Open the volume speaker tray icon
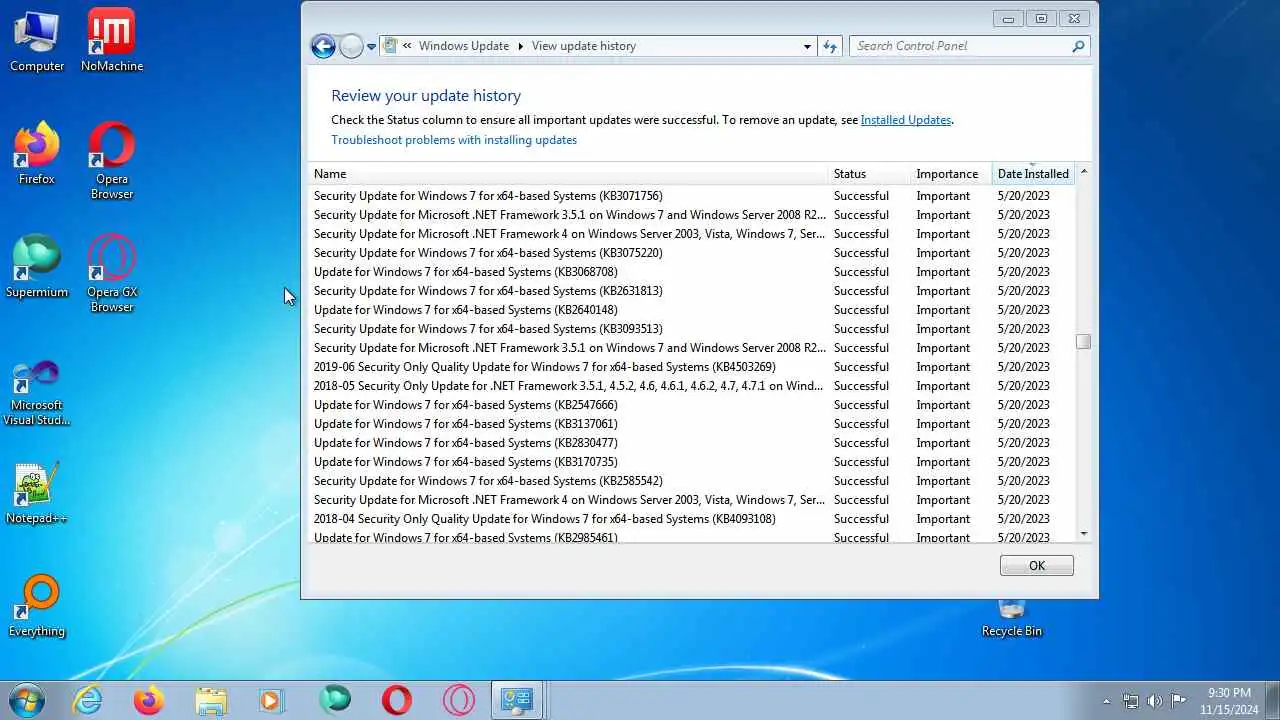1280x720 pixels. click(1155, 701)
